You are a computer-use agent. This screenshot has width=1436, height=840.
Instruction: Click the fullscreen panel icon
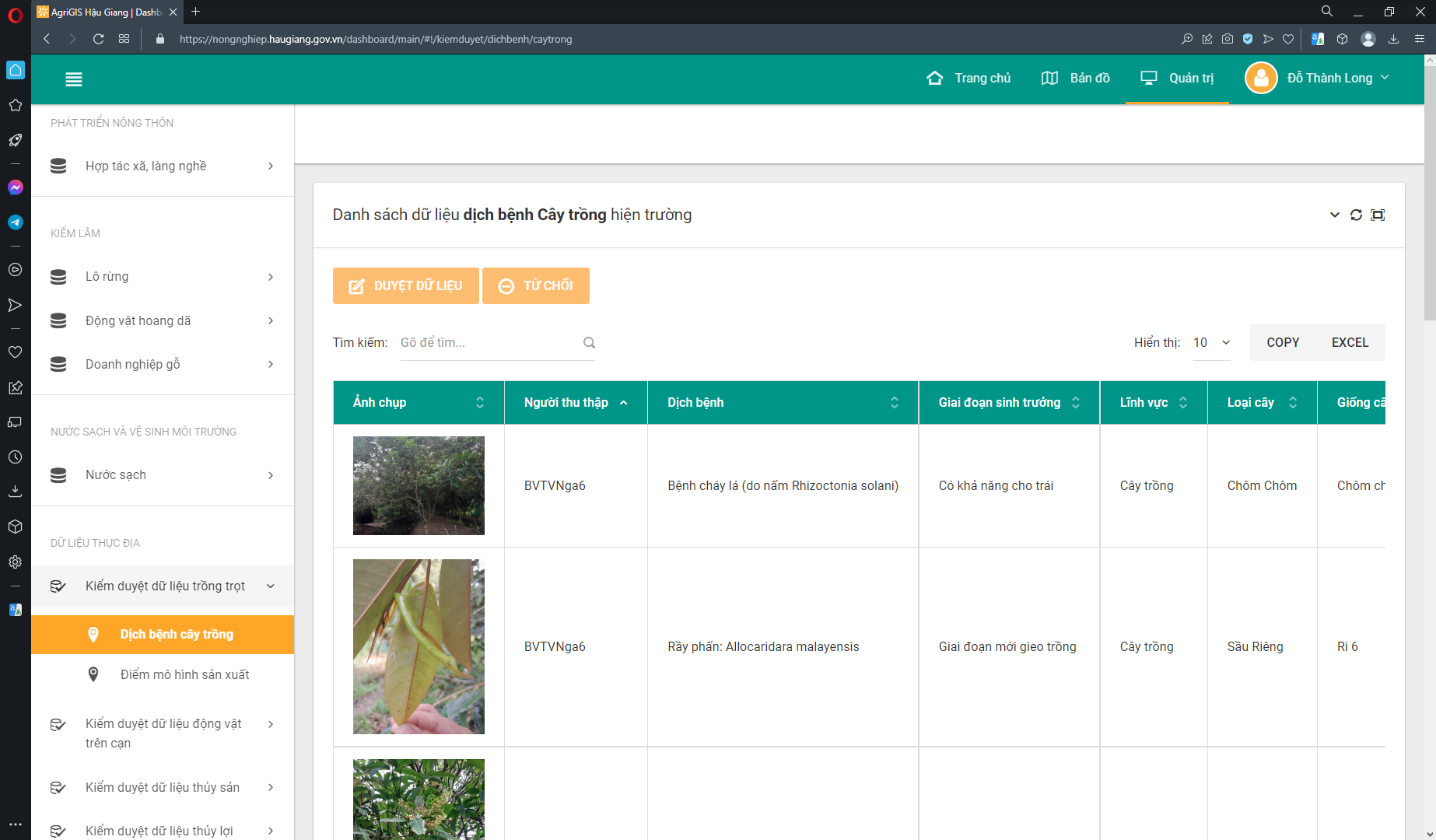(x=1378, y=215)
